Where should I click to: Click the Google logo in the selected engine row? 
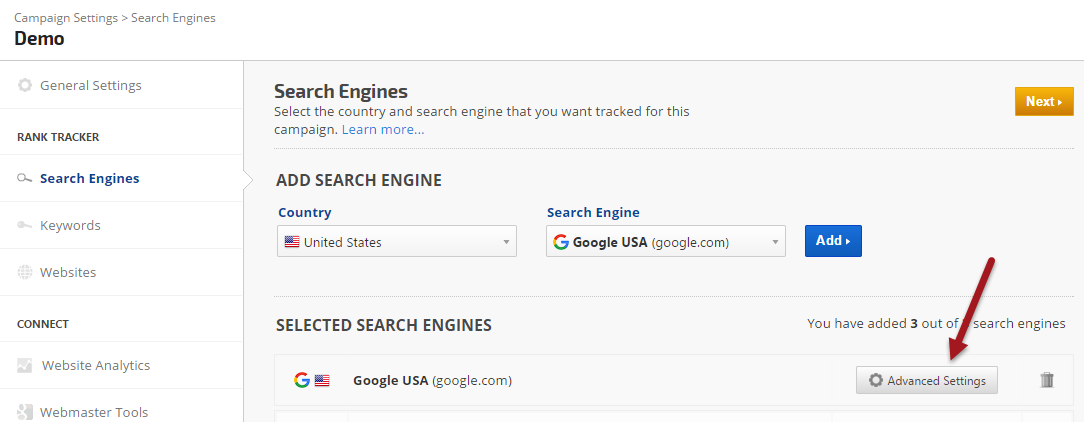301,380
